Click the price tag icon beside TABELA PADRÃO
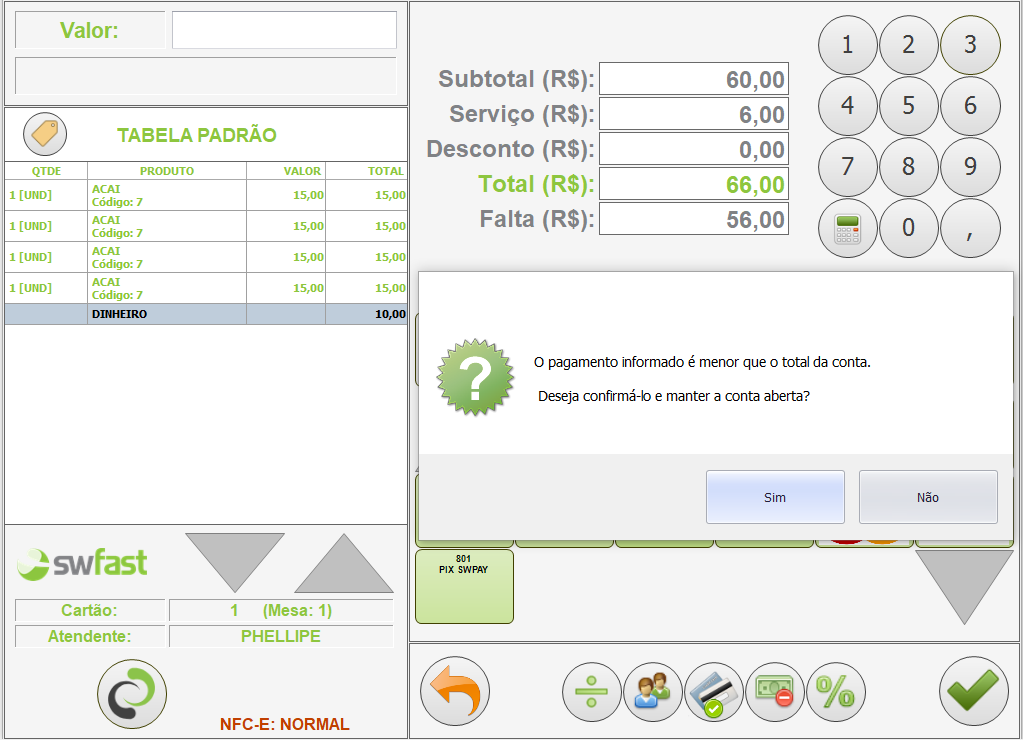Viewport: 1023px width, 740px height. (45, 134)
